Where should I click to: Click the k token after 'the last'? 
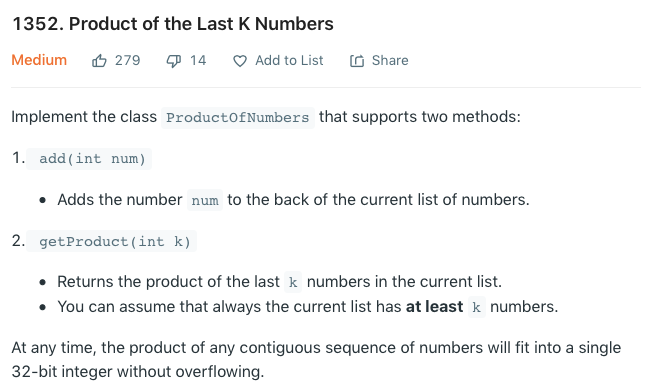[293, 282]
